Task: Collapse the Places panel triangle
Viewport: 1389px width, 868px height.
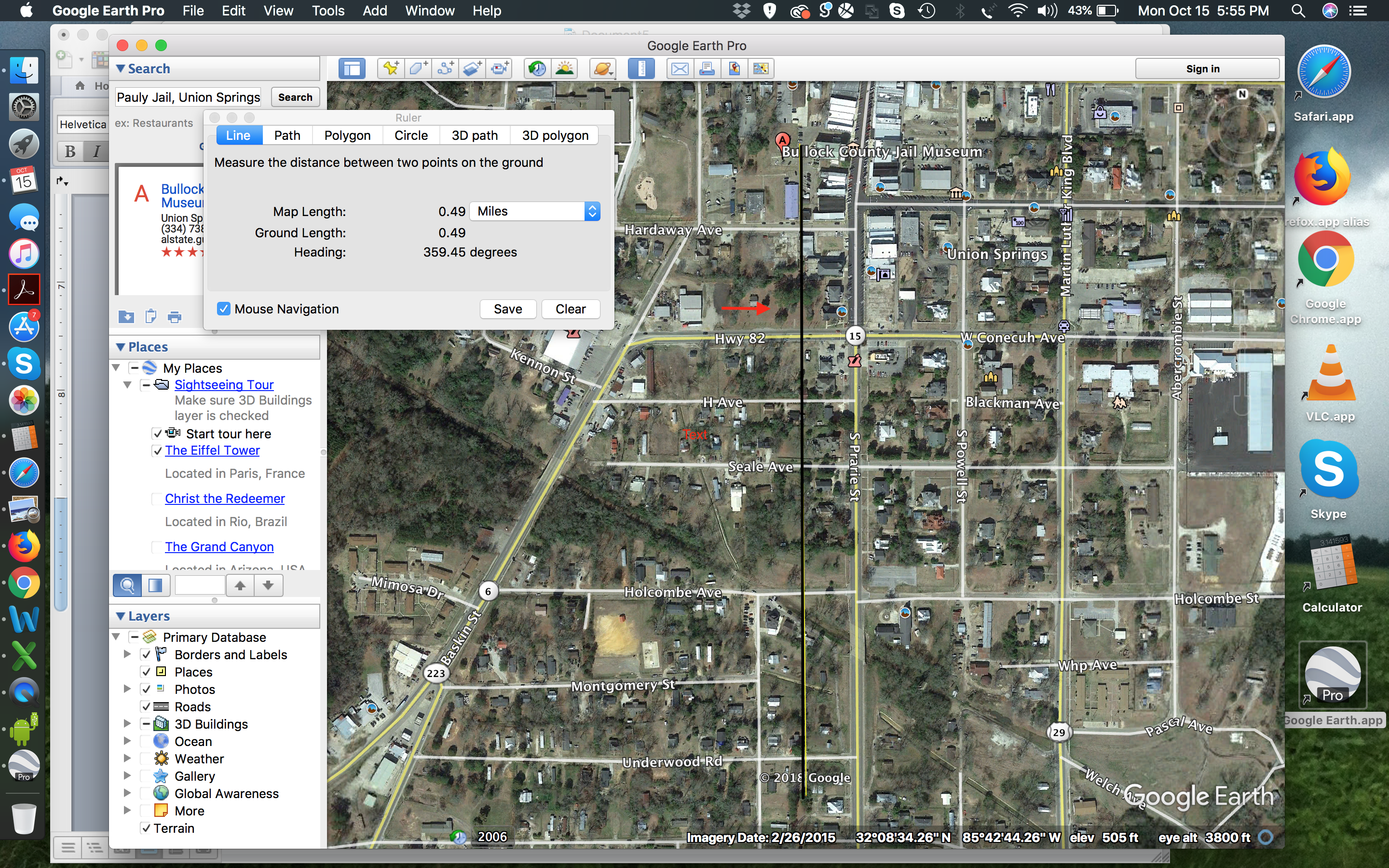Action: click(x=121, y=347)
